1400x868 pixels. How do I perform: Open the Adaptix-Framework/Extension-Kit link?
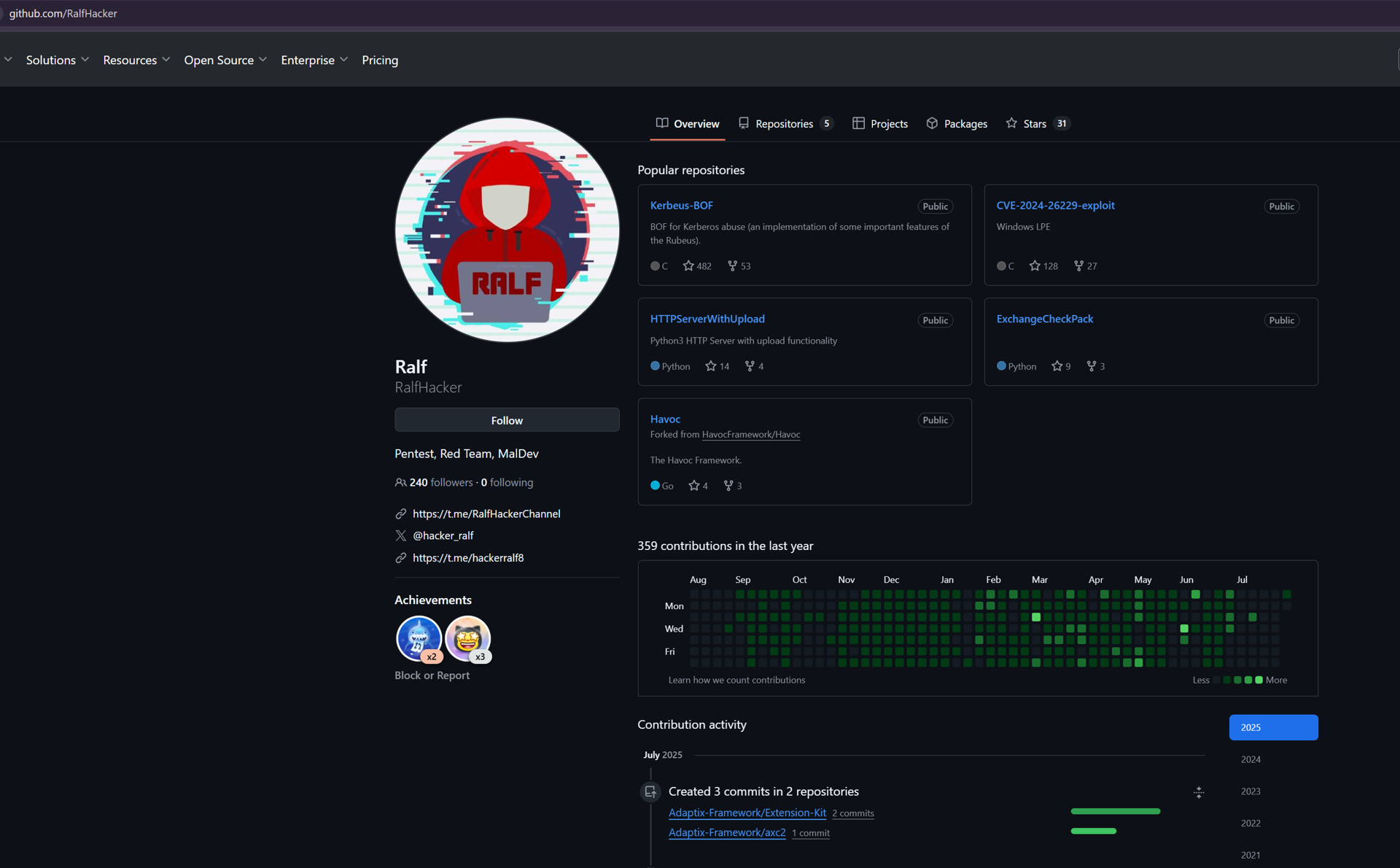tap(747, 813)
